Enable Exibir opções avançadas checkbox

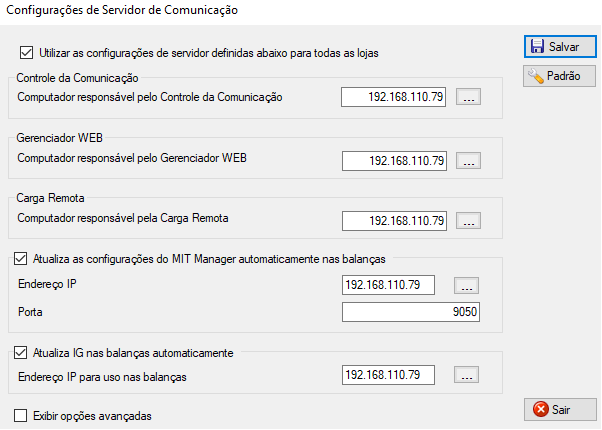pyautogui.click(x=22, y=415)
